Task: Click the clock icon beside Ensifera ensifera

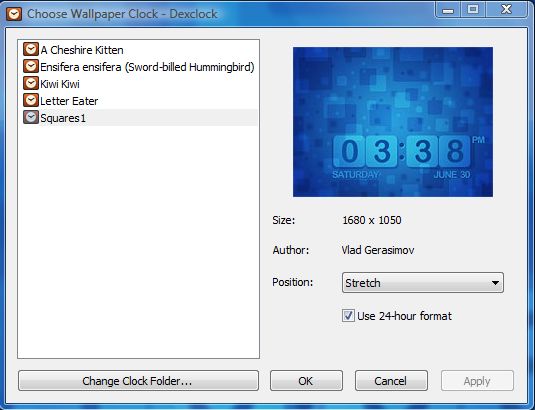Action: (x=31, y=67)
